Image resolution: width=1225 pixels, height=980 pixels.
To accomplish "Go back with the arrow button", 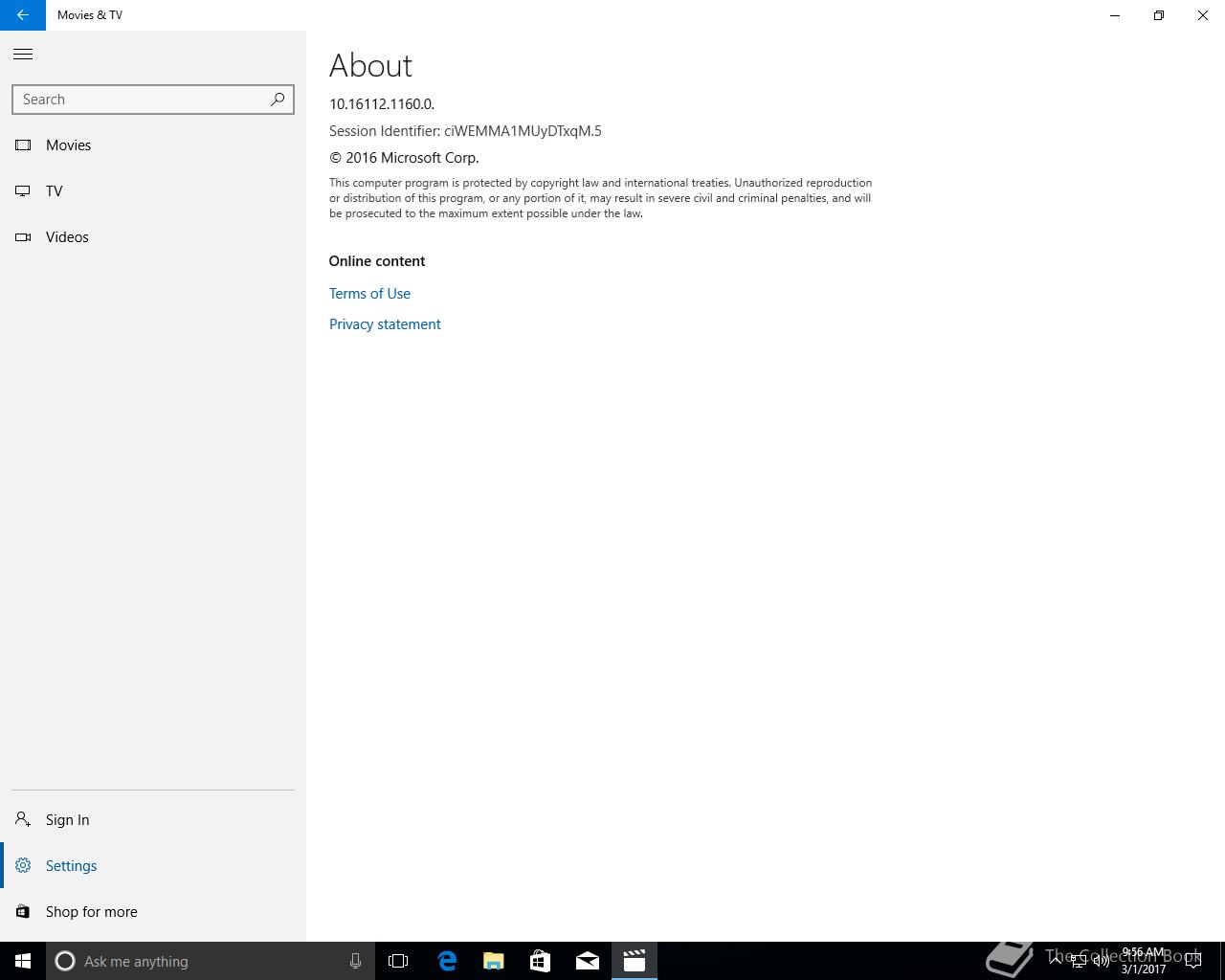I will (x=23, y=15).
